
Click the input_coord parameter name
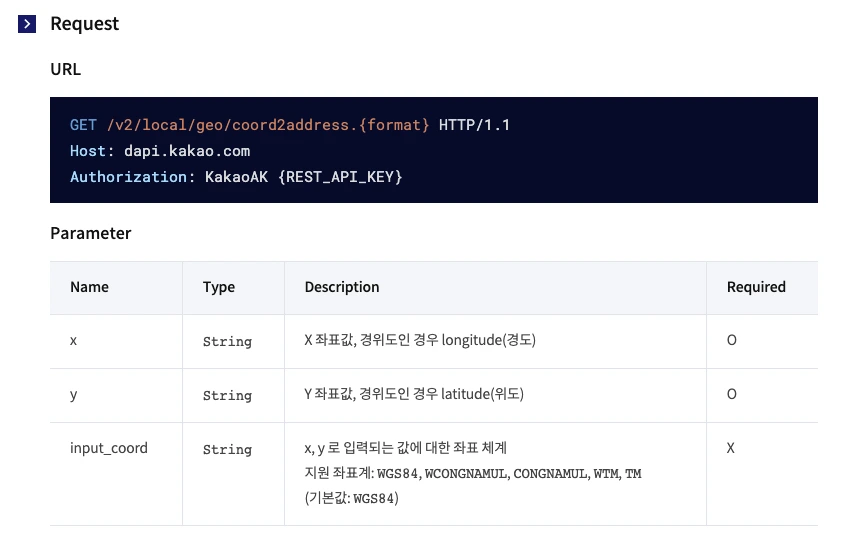(108, 448)
